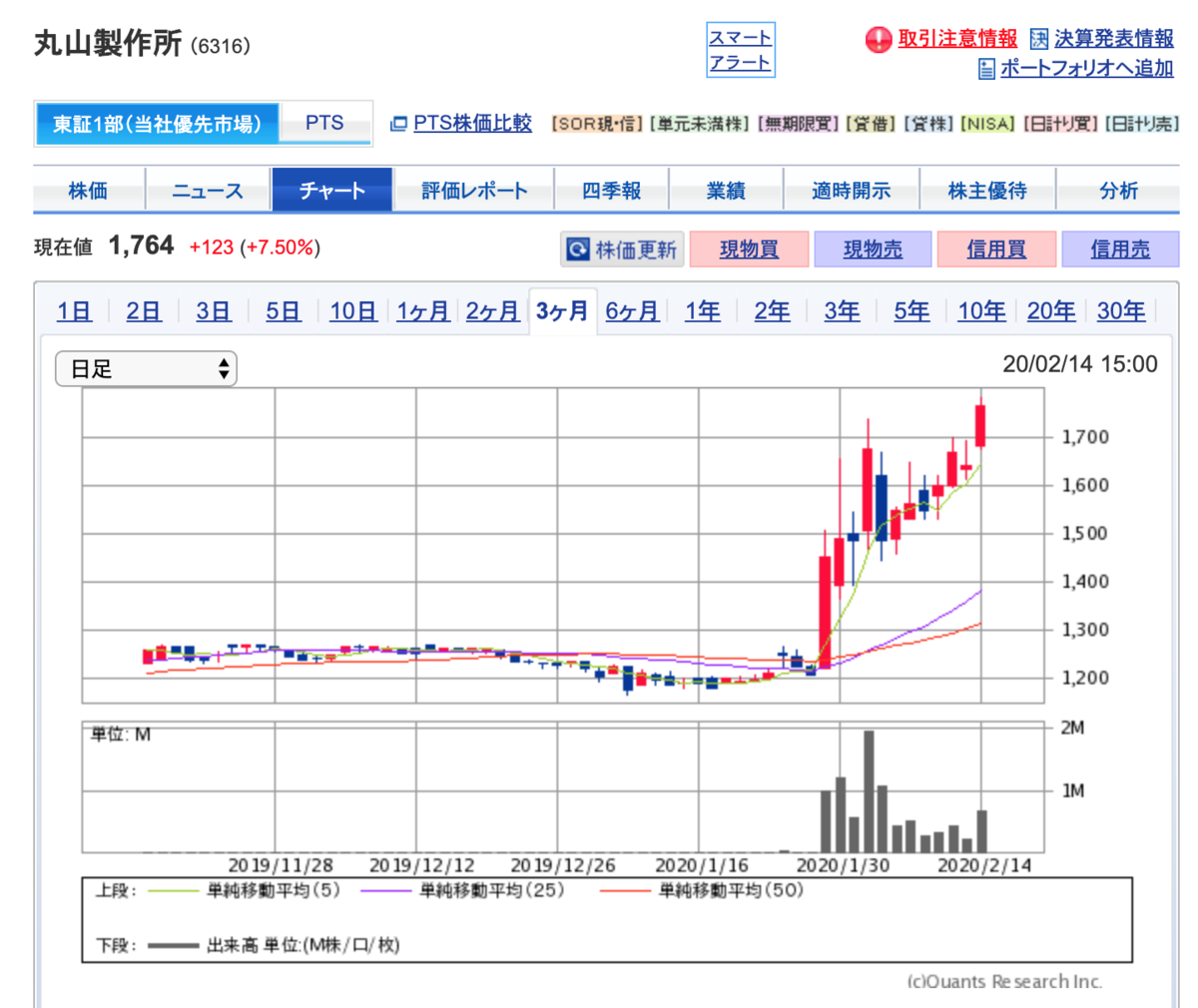This screenshot has height=1008, width=1198.
Task: Select the 1年 chart range
Action: click(x=703, y=311)
